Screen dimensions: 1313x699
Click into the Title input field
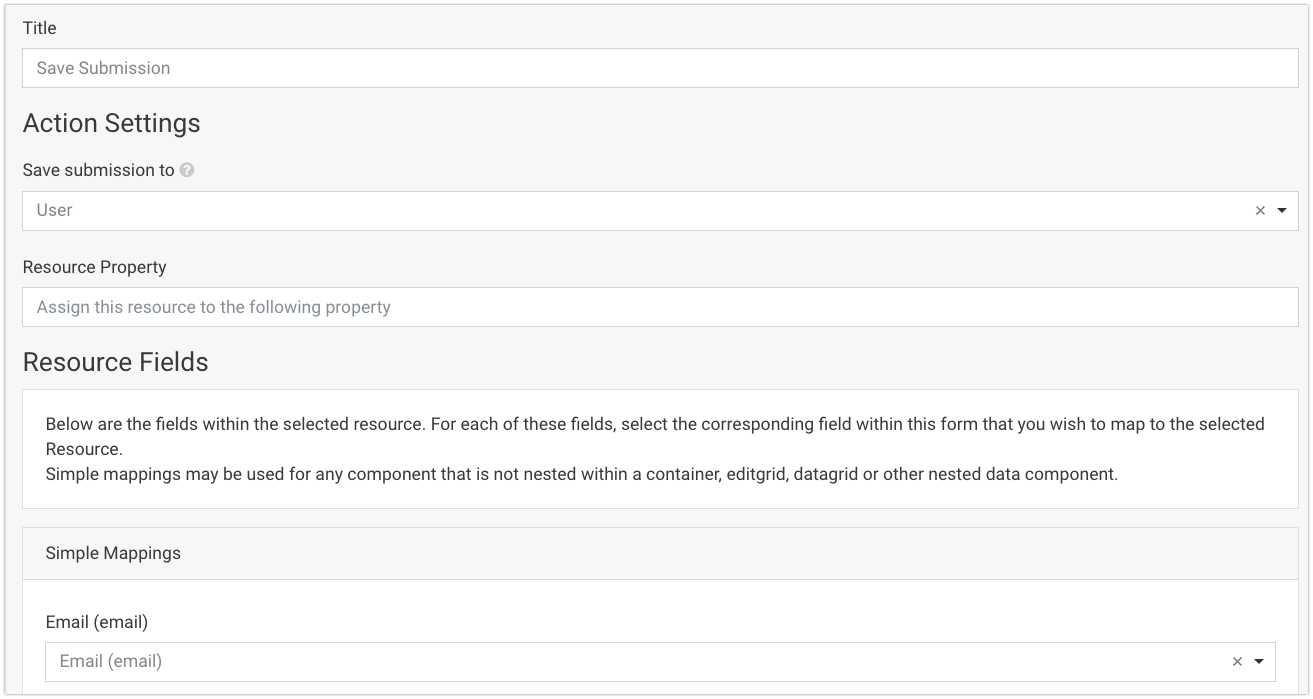(x=660, y=68)
